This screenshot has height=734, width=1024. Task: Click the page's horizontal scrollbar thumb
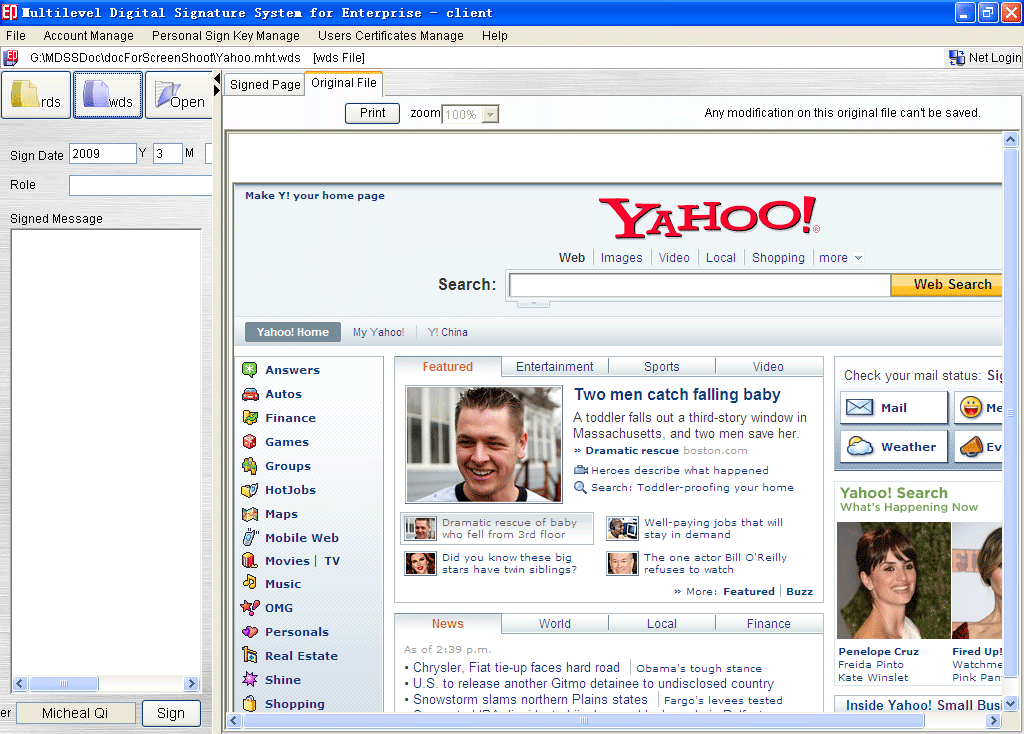click(x=584, y=720)
